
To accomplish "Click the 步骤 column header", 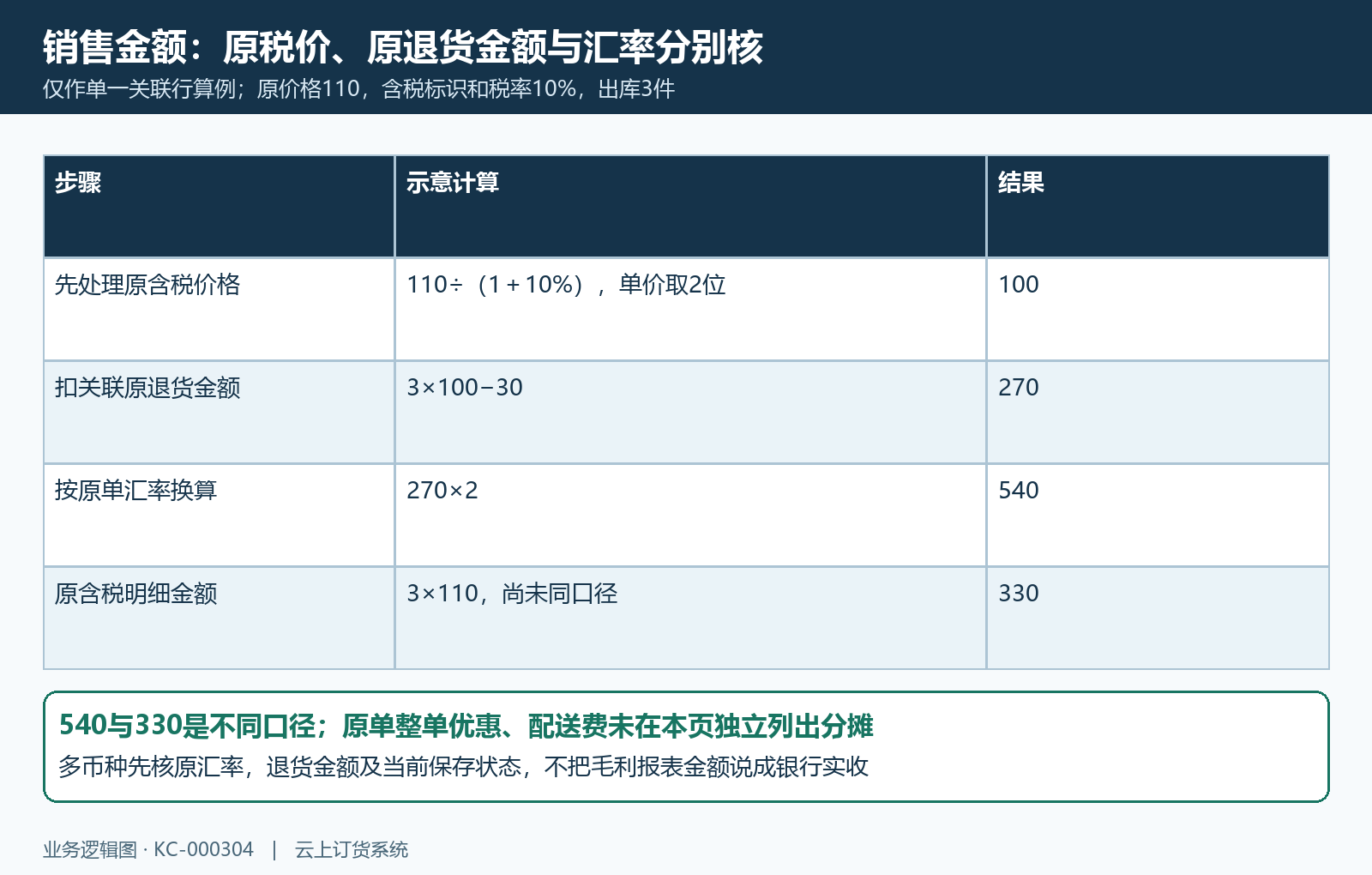I will click(220, 207).
